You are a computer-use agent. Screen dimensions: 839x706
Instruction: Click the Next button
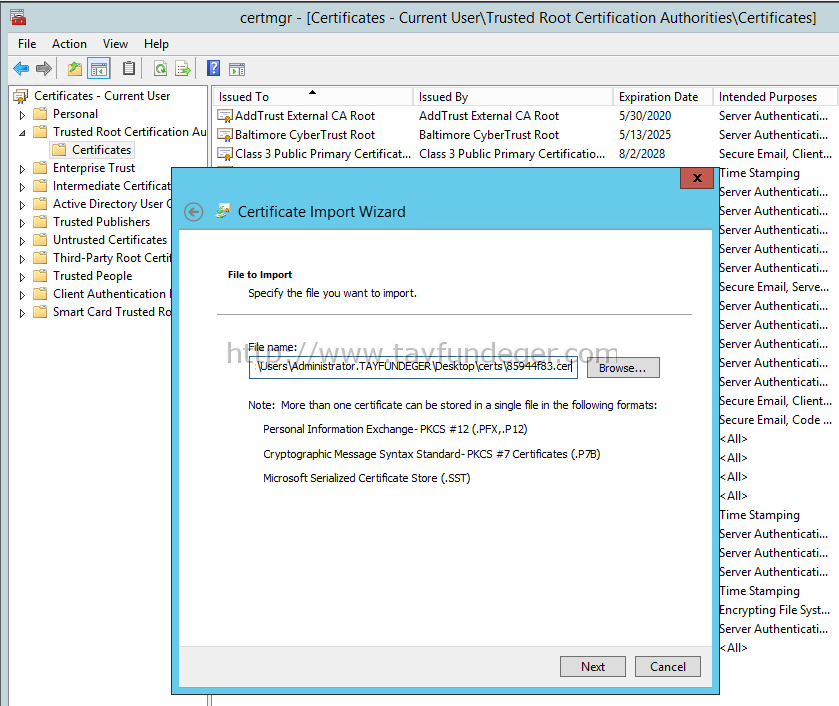click(x=592, y=666)
